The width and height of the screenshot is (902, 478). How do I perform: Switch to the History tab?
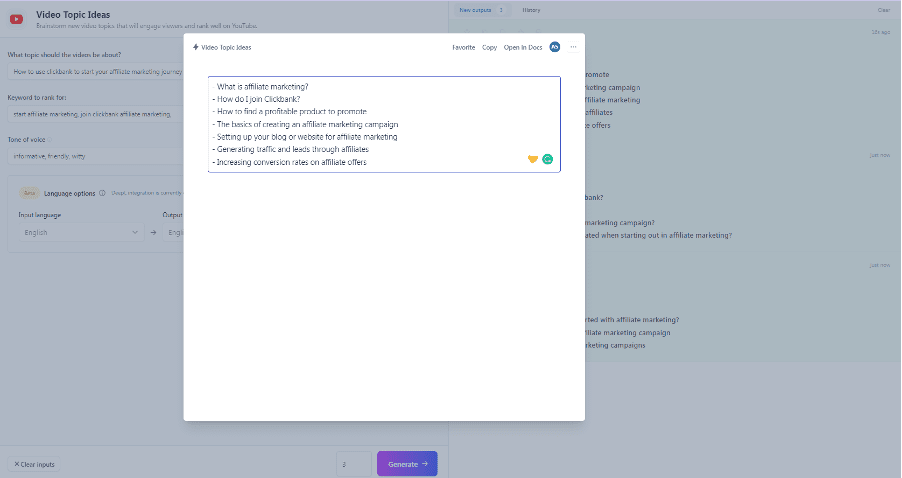(x=531, y=10)
